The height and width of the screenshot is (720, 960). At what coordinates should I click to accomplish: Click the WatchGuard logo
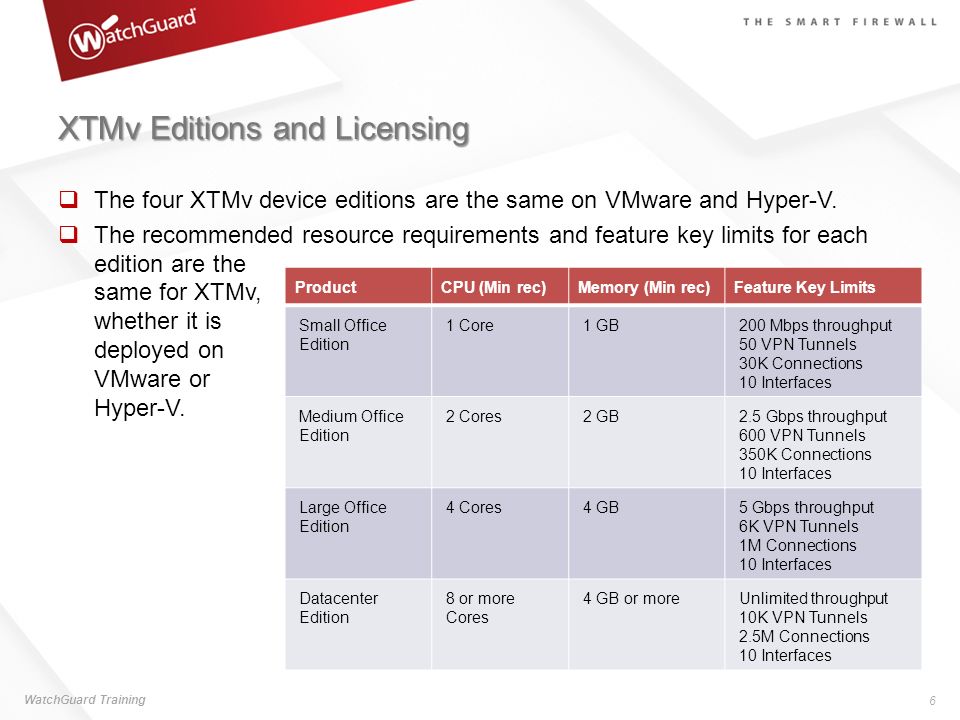click(x=133, y=34)
